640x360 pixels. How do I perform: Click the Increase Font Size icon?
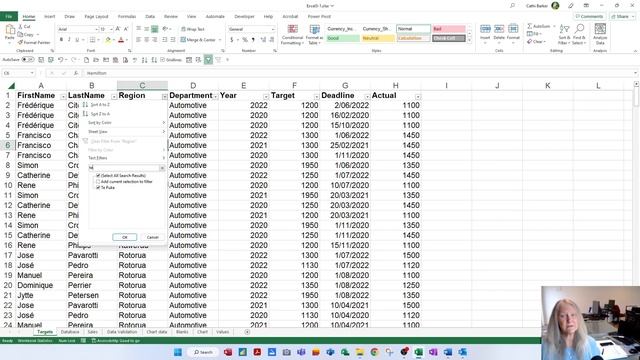[x=118, y=29]
